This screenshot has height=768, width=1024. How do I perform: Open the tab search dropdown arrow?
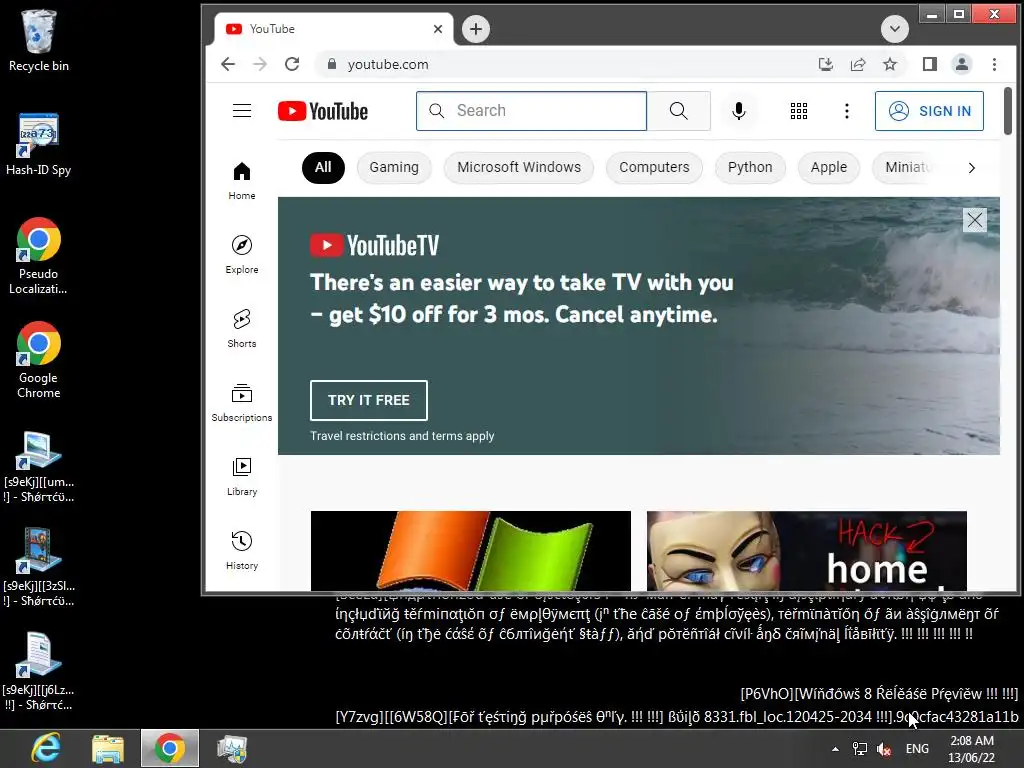[895, 29]
